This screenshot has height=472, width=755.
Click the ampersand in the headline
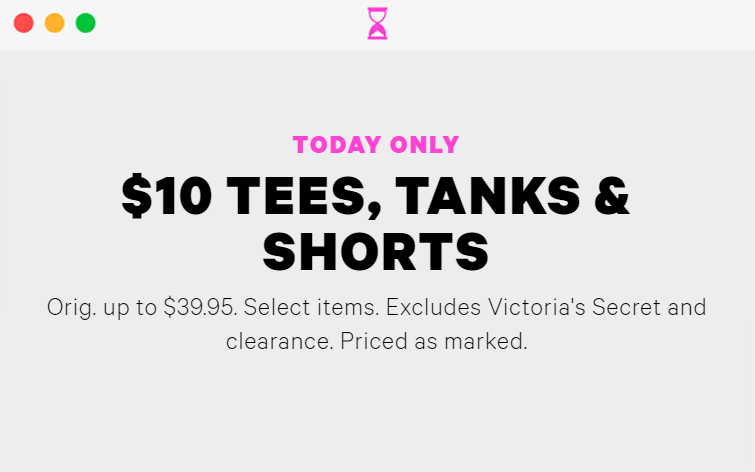tap(612, 195)
